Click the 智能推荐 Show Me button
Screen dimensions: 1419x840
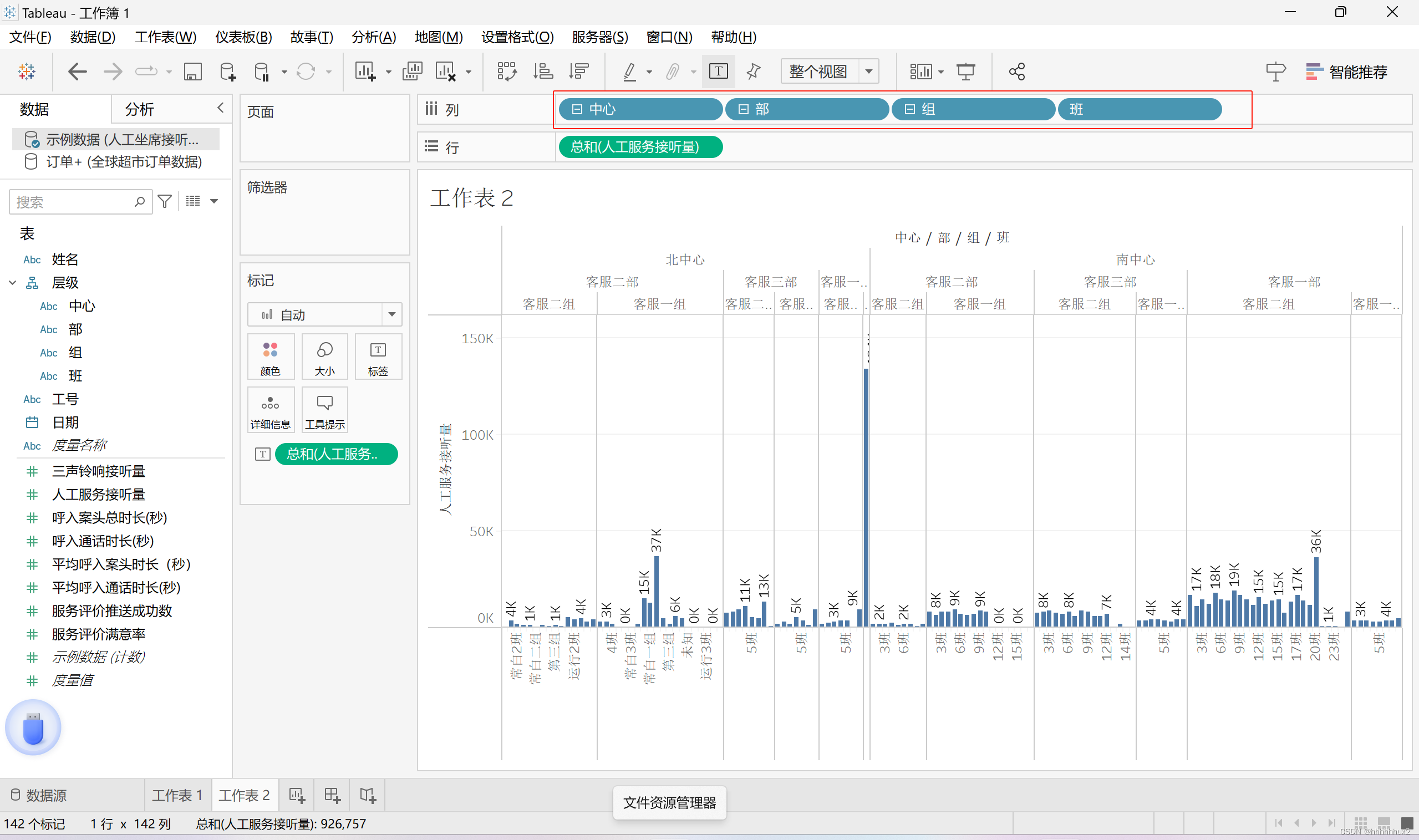coord(1346,72)
